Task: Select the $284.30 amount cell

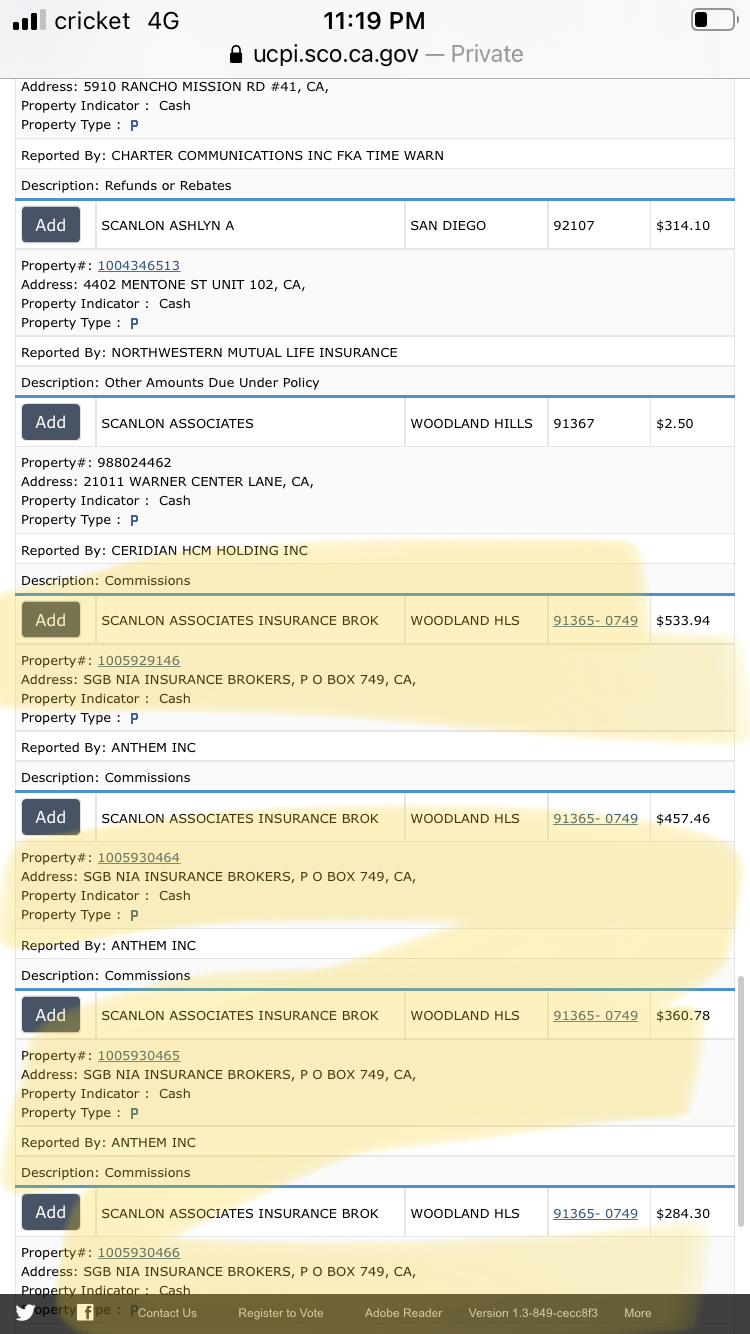Action: coord(692,1213)
